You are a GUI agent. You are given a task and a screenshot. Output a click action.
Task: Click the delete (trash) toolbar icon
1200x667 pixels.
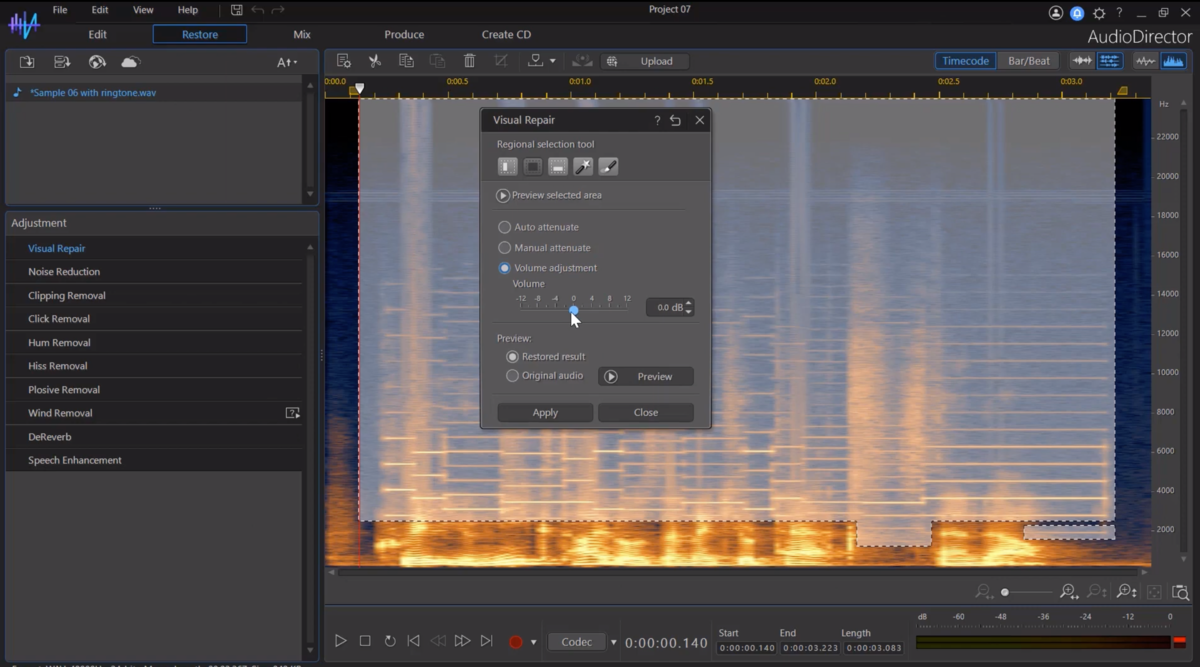click(x=469, y=61)
